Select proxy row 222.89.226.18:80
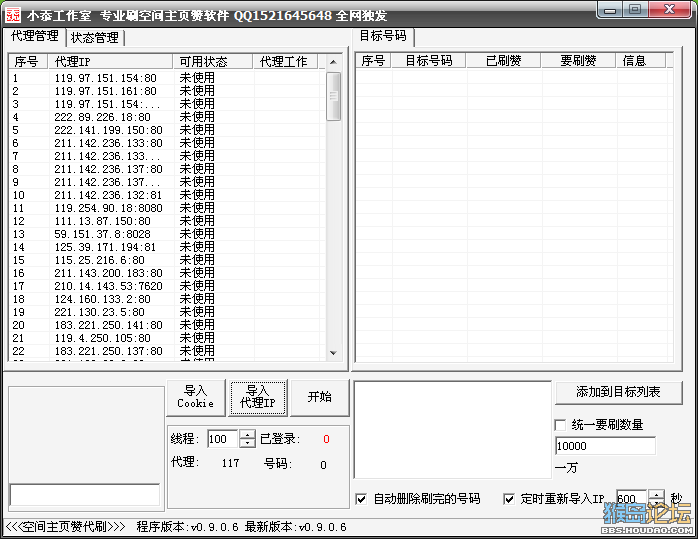Viewport: 698px width, 539px height. (167, 117)
